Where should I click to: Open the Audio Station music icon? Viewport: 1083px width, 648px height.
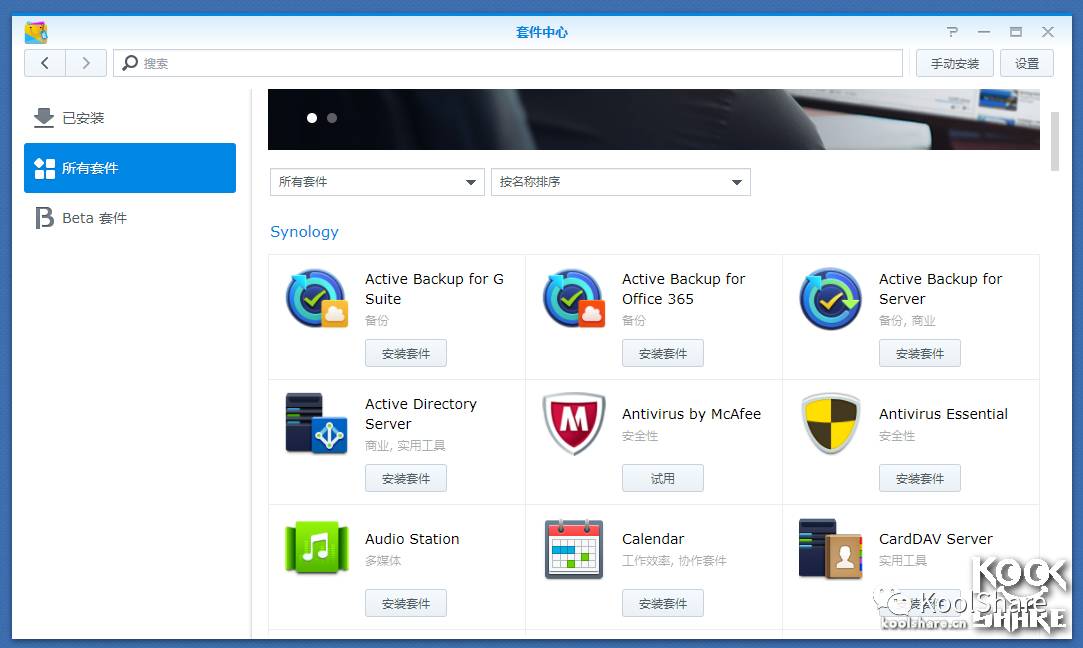pos(316,547)
